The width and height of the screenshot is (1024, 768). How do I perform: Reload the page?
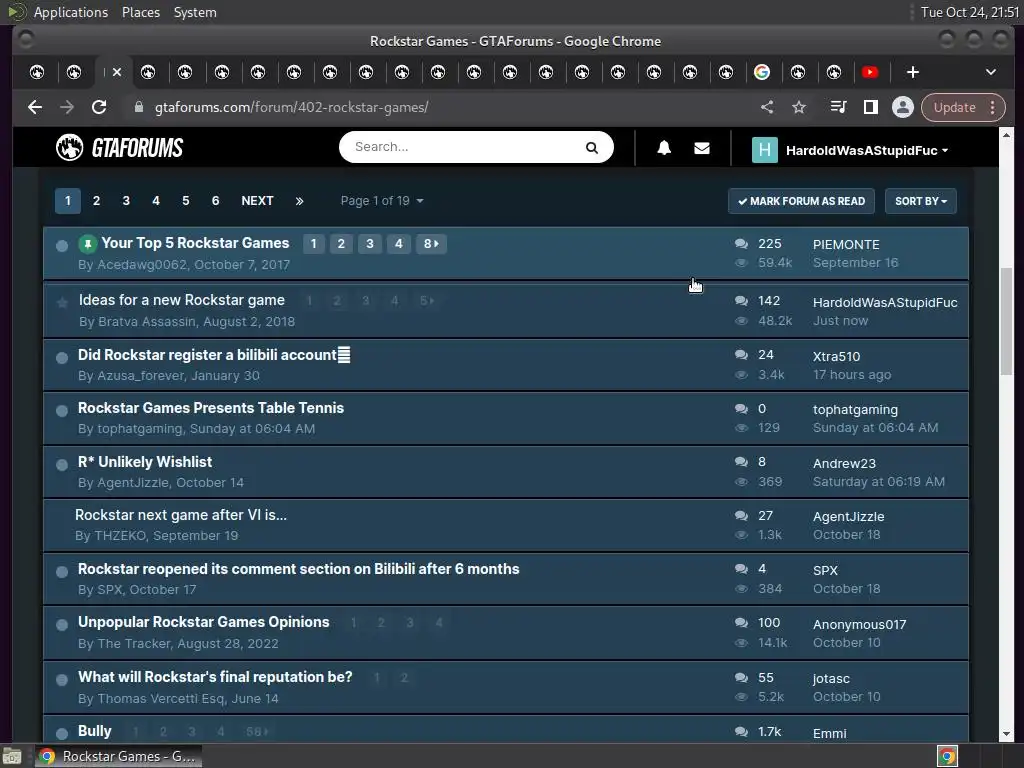pos(99,107)
